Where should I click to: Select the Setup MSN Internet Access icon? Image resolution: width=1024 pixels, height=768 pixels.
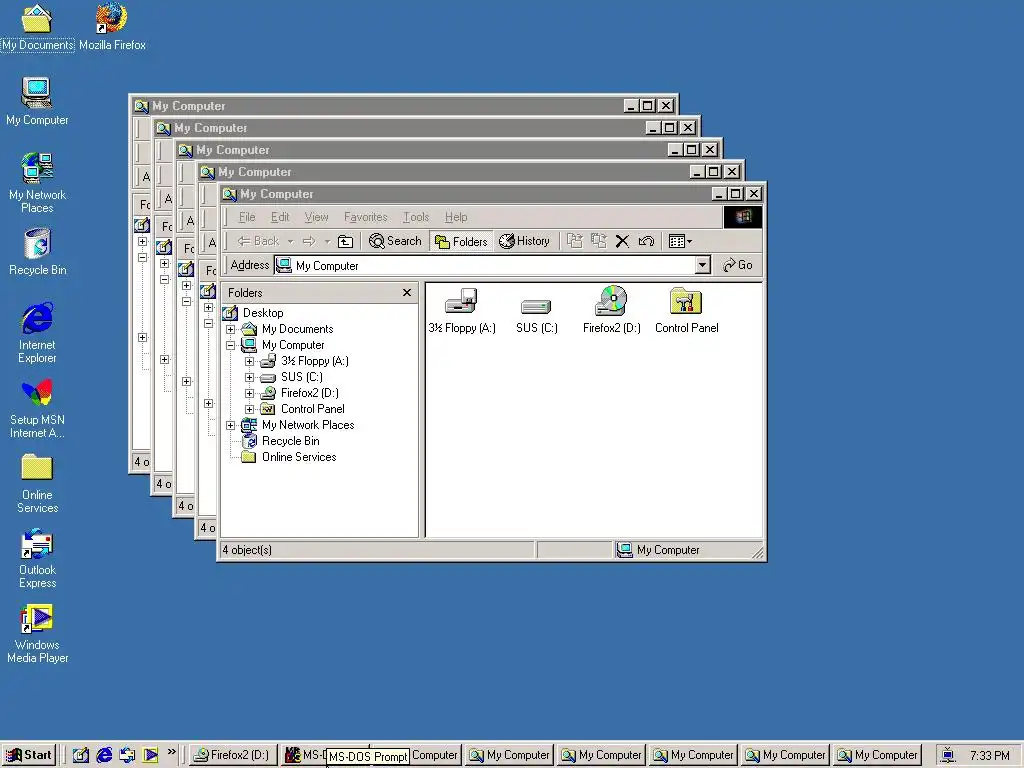click(x=37, y=408)
